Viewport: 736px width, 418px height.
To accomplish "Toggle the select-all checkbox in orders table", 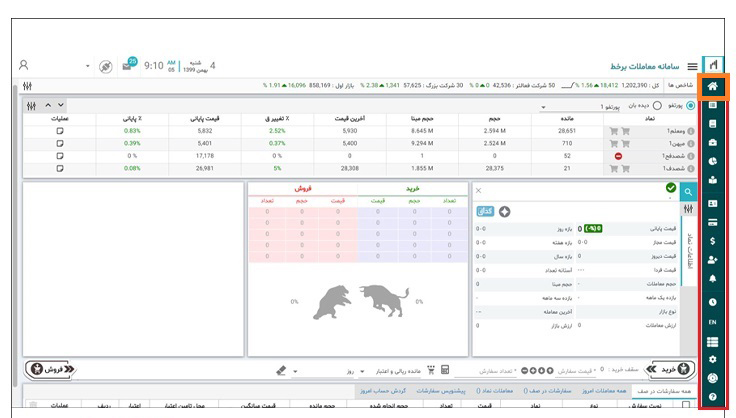I will 685,405.
